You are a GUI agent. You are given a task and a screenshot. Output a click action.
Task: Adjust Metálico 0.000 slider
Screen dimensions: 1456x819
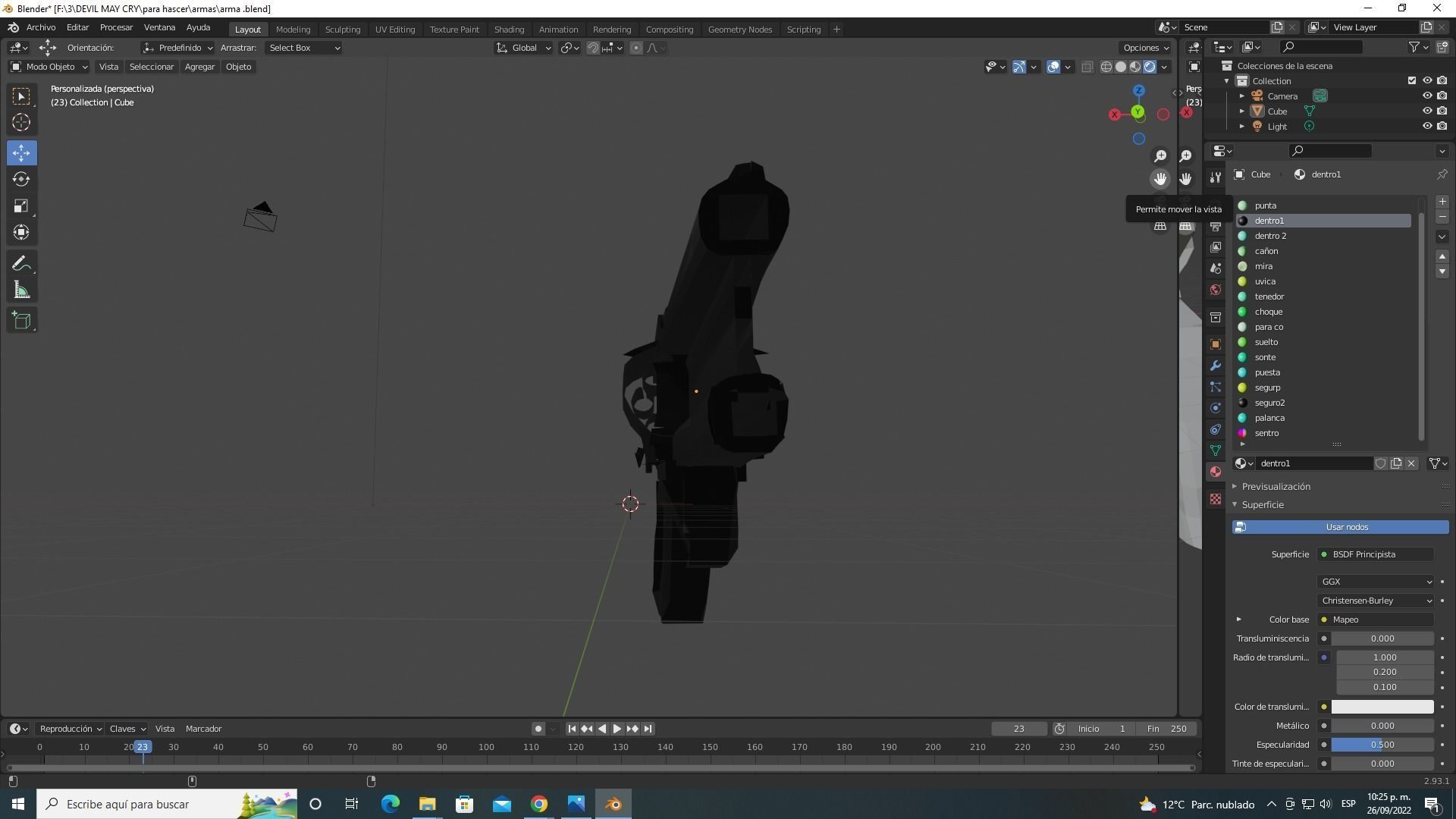click(1382, 726)
